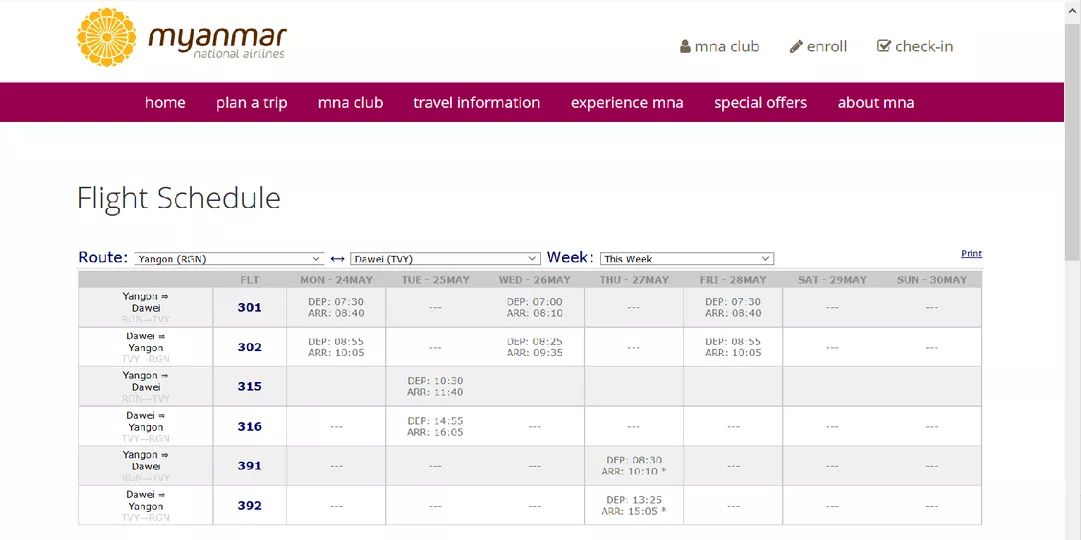This screenshot has height=540, width=1081.
Task: Click the Print link
Action: tap(971, 253)
